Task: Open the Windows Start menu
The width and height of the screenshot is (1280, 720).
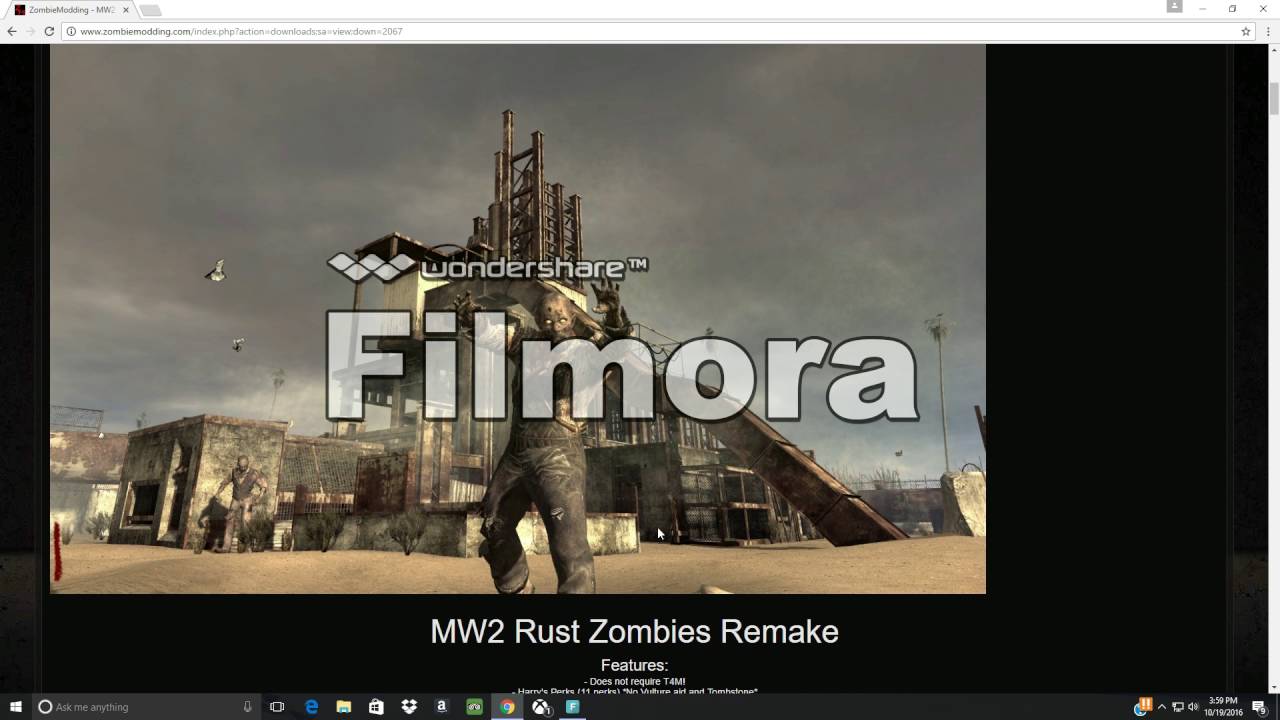Action: point(16,707)
